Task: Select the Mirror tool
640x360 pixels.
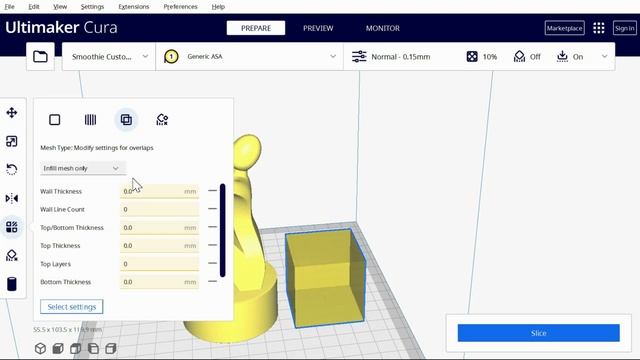Action: pos(12,198)
